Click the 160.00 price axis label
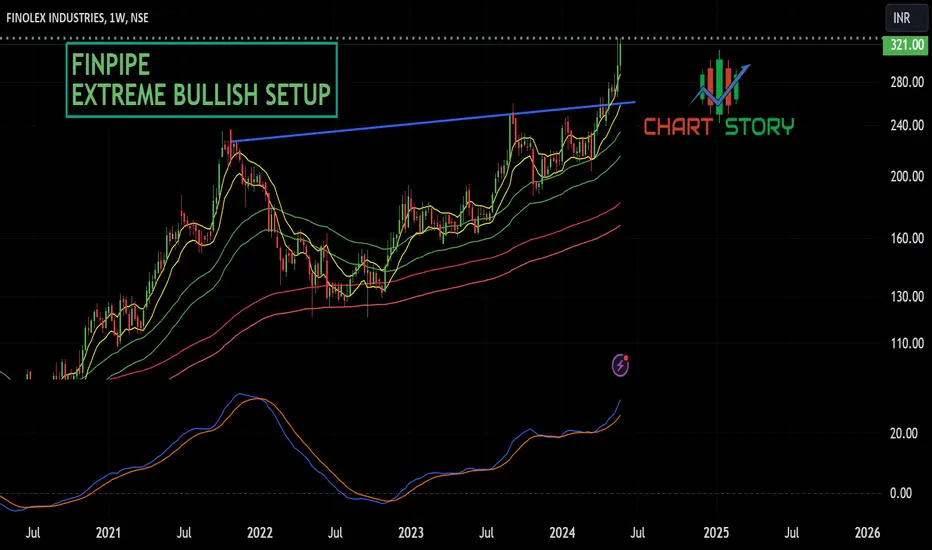Viewport: 932px width, 550px height. point(907,238)
